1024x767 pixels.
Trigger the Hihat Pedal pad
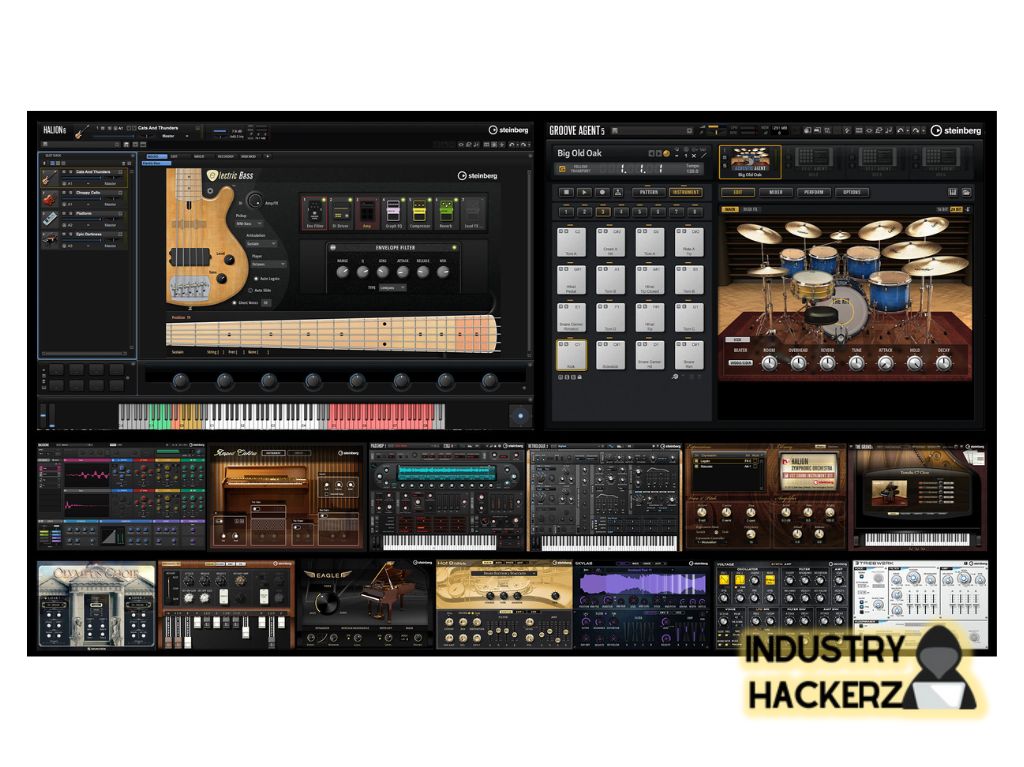click(x=571, y=280)
